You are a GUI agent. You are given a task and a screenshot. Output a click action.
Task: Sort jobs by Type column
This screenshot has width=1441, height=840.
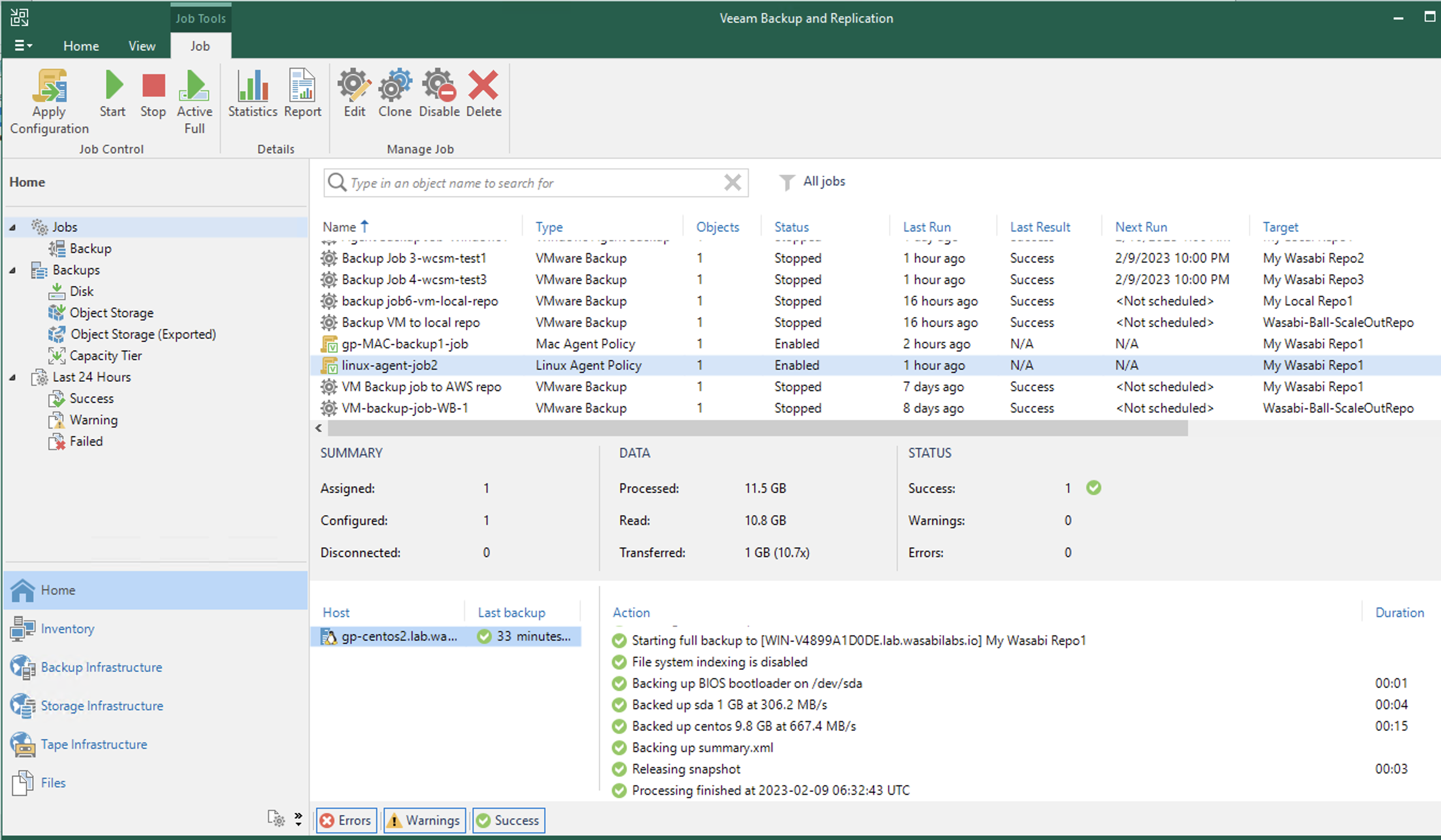(549, 227)
